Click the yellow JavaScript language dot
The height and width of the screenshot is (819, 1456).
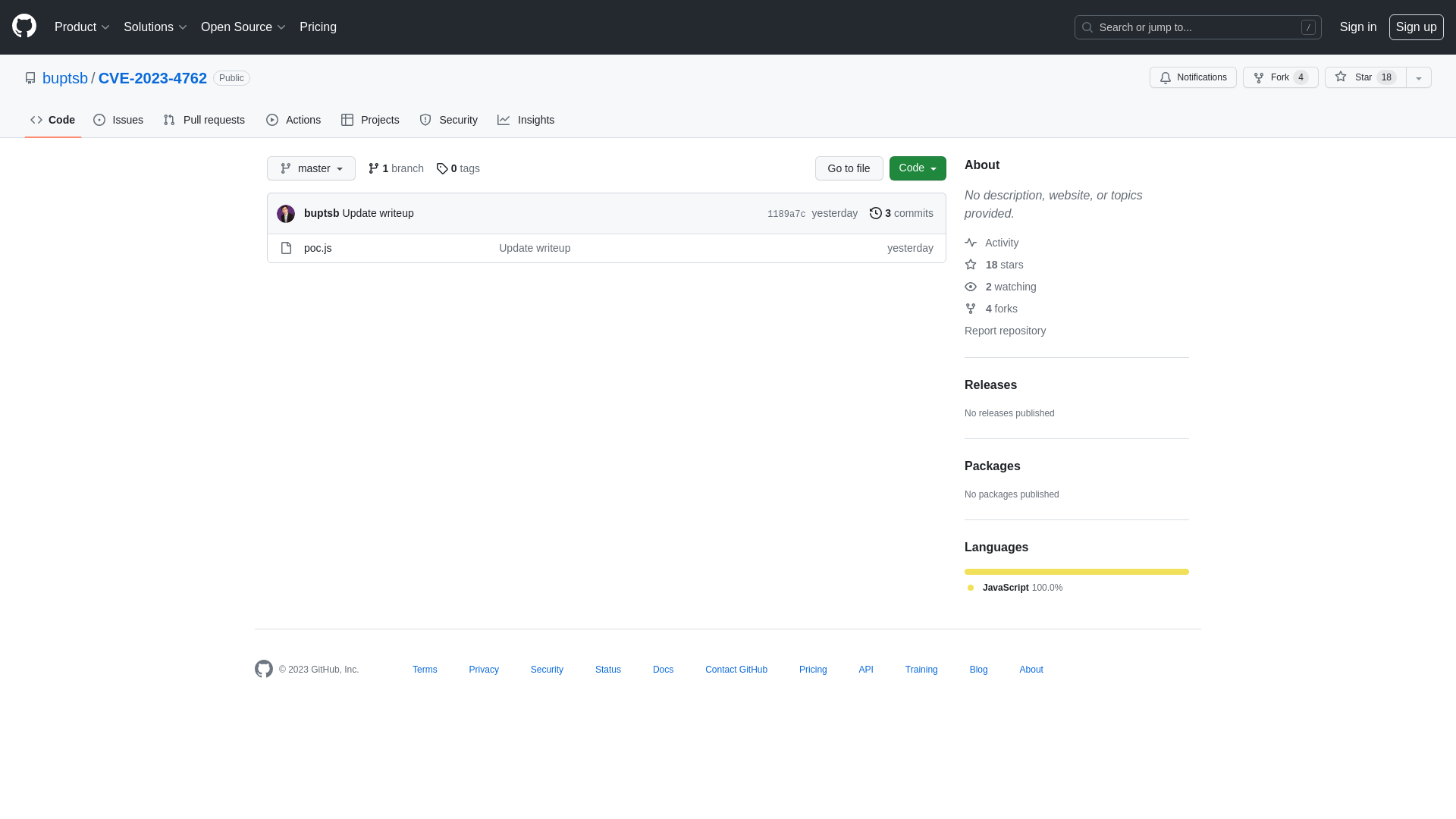click(x=971, y=588)
